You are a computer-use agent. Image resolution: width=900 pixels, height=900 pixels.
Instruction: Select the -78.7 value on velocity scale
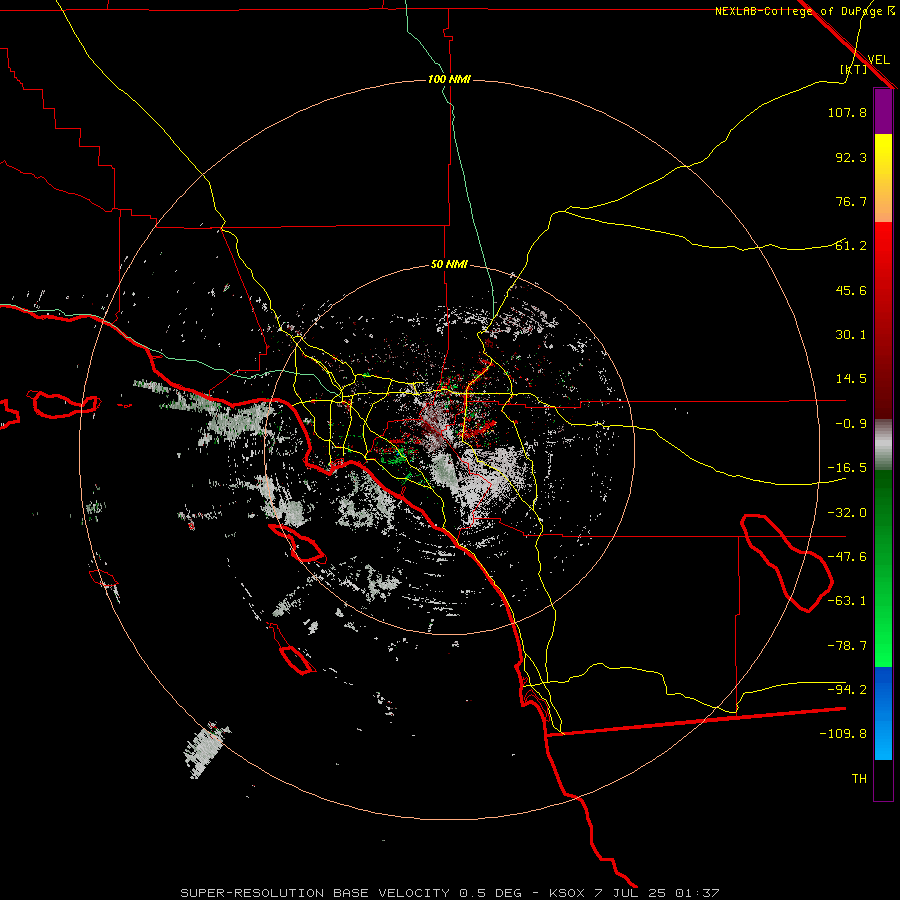[847, 646]
